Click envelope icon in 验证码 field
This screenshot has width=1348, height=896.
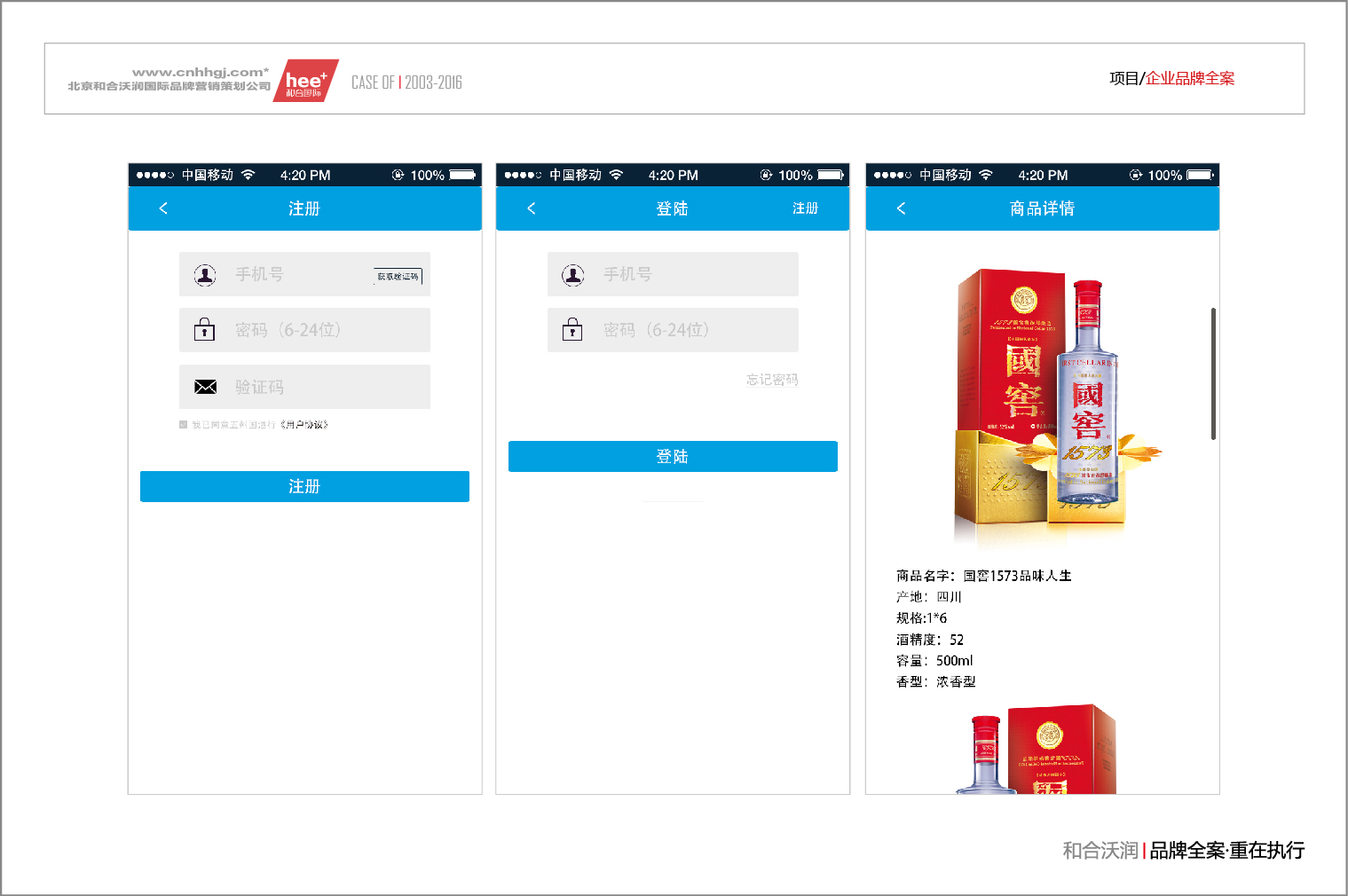coord(206,387)
